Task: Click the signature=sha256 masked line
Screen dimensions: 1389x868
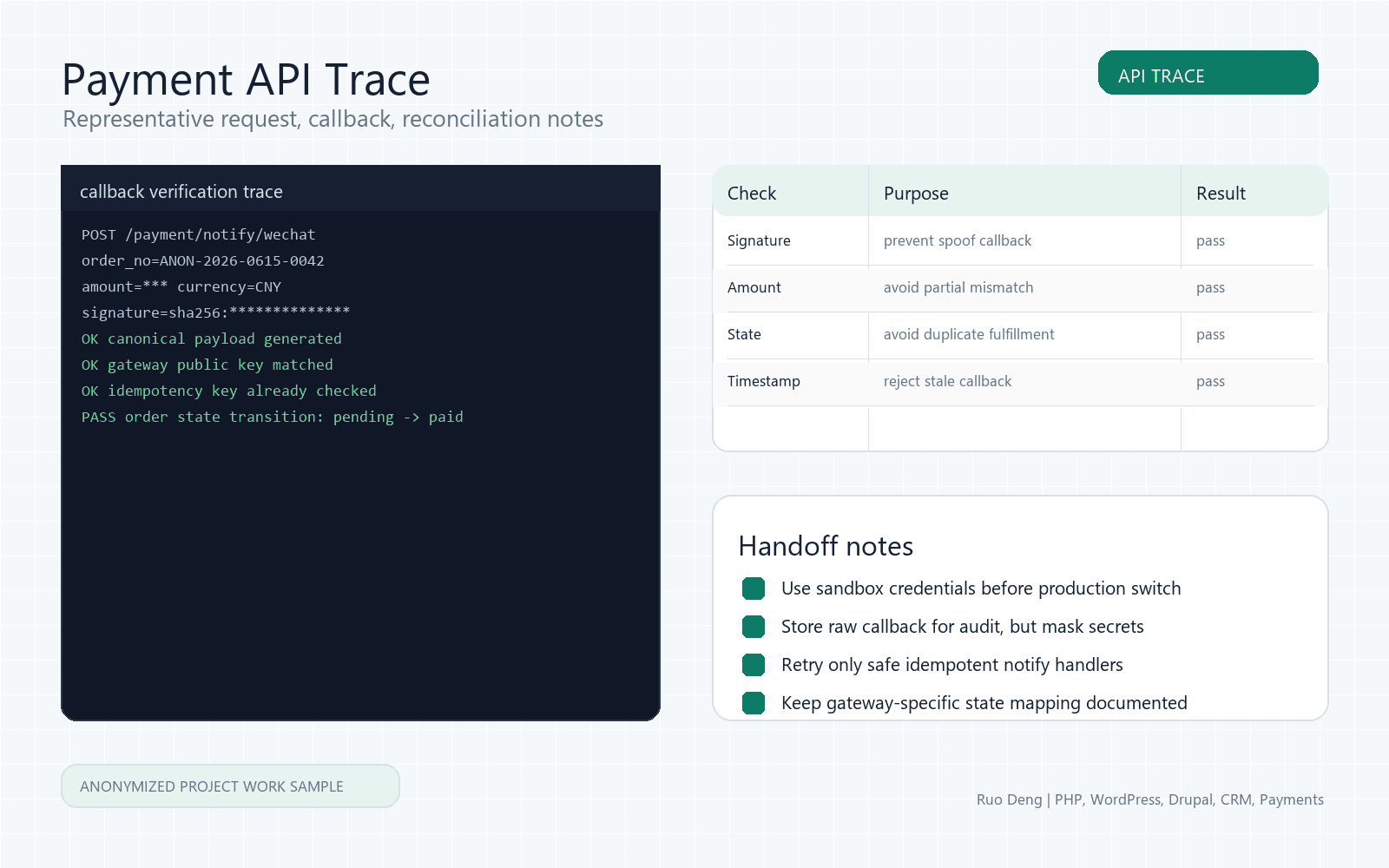Action: tap(215, 312)
